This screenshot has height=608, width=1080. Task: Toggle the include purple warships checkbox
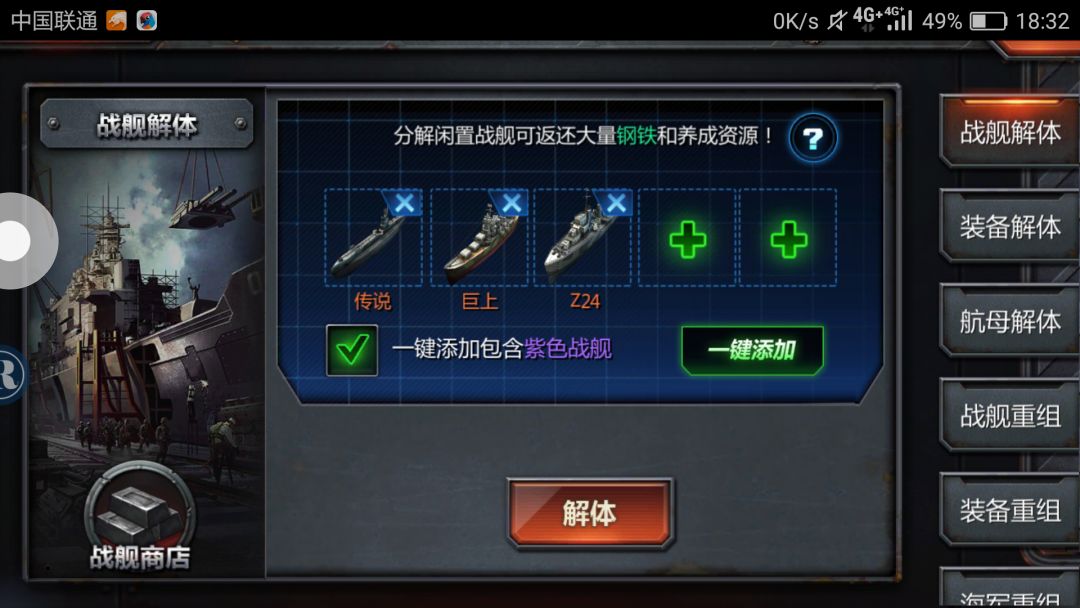pos(351,350)
